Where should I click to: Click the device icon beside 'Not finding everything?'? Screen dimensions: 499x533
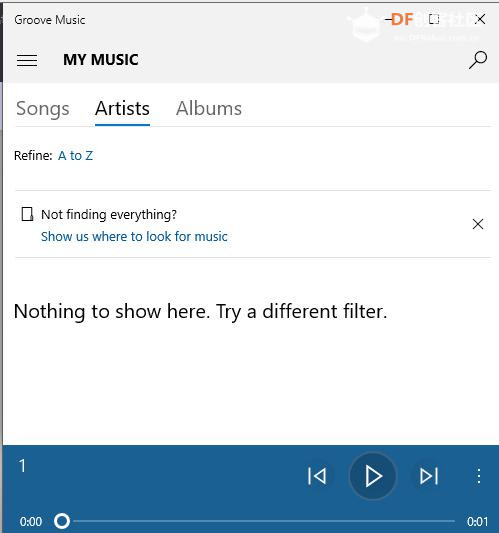click(27, 214)
